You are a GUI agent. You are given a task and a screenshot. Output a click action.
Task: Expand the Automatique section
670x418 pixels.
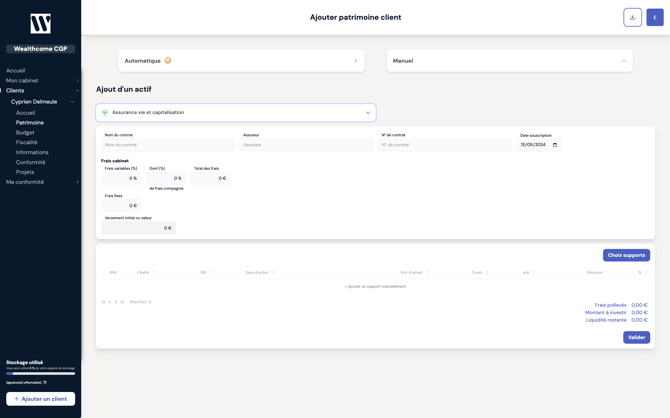[x=355, y=61]
